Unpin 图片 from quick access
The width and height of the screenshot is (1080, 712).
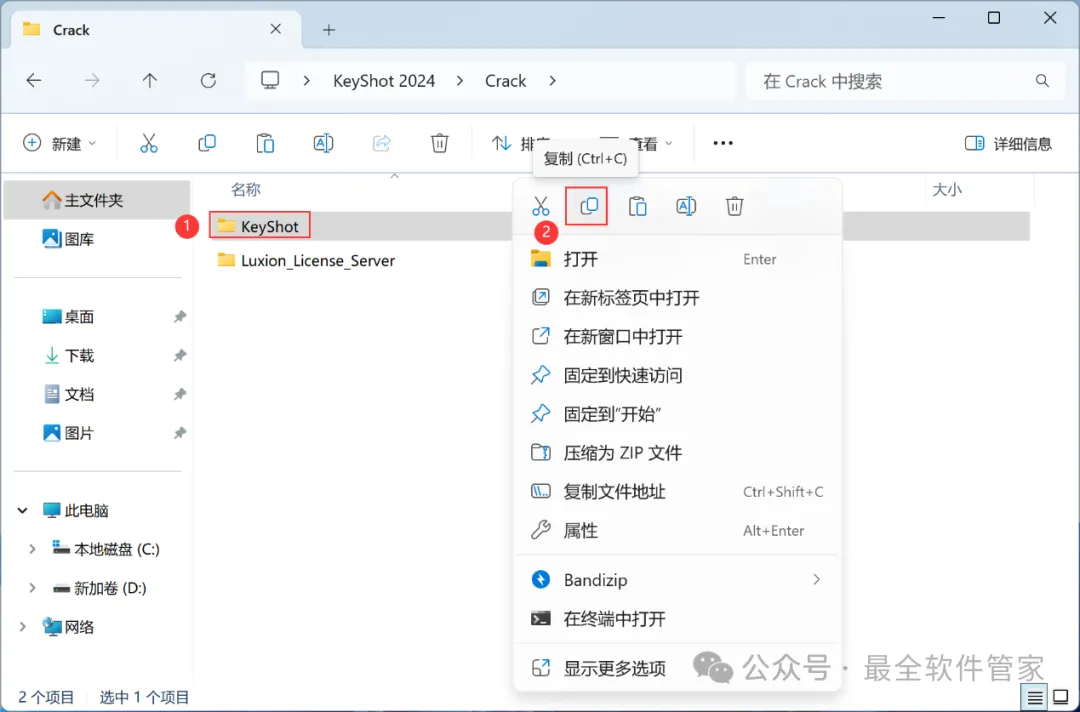[x=179, y=433]
